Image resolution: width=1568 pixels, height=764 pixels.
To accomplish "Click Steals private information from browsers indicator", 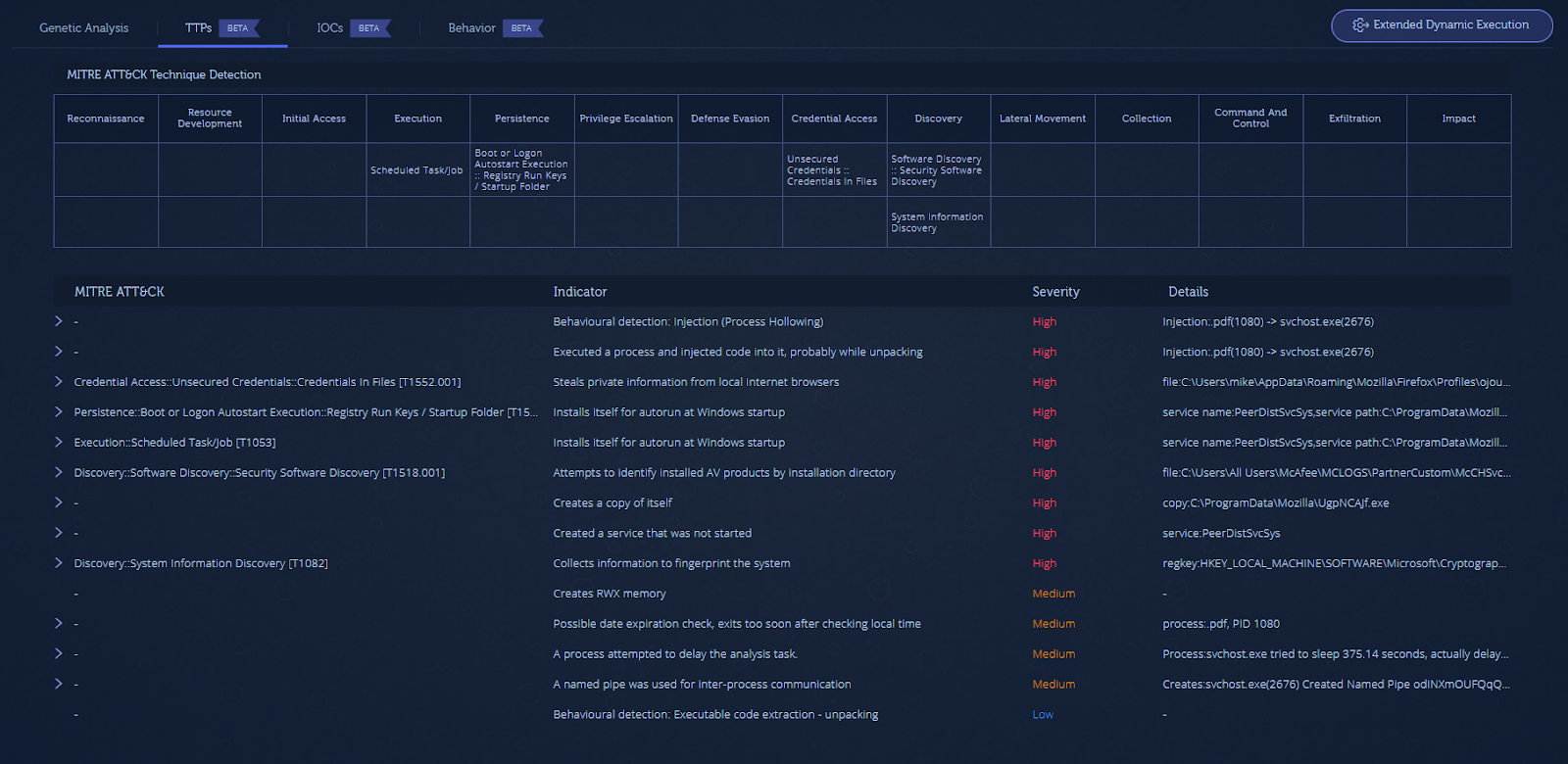I will (x=696, y=382).
